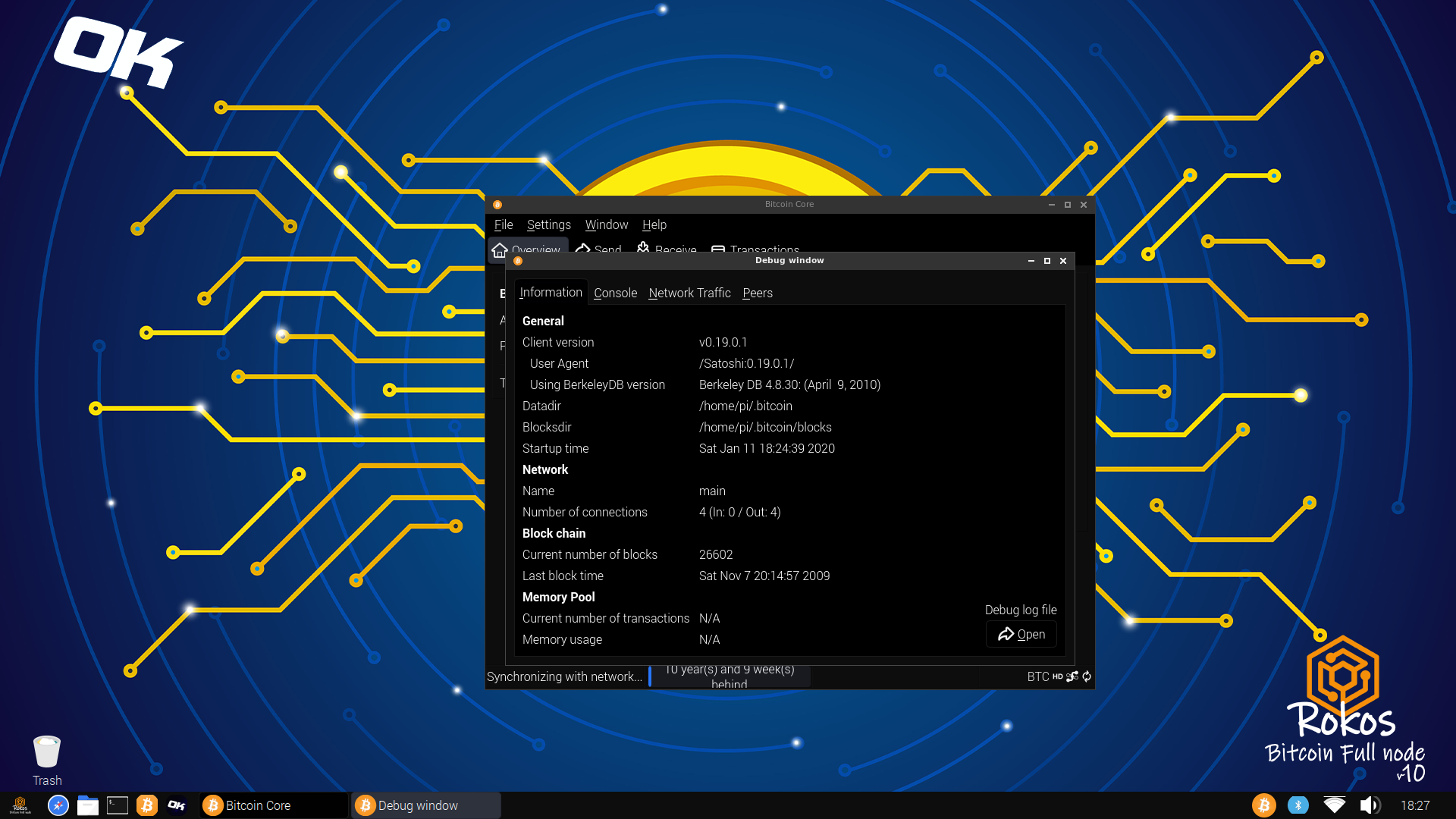The width and height of the screenshot is (1456, 819).
Task: Launch the Bitcoin launcher icon in taskbar
Action: click(147, 805)
